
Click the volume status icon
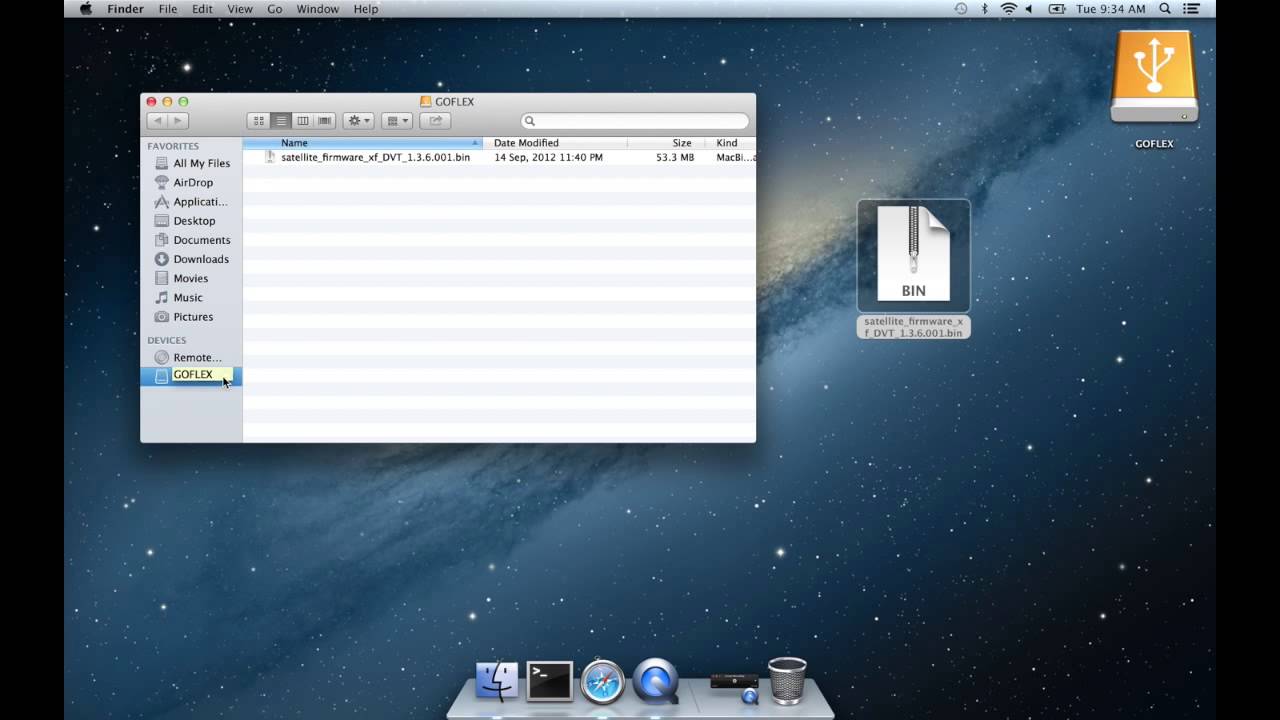[x=1030, y=9]
